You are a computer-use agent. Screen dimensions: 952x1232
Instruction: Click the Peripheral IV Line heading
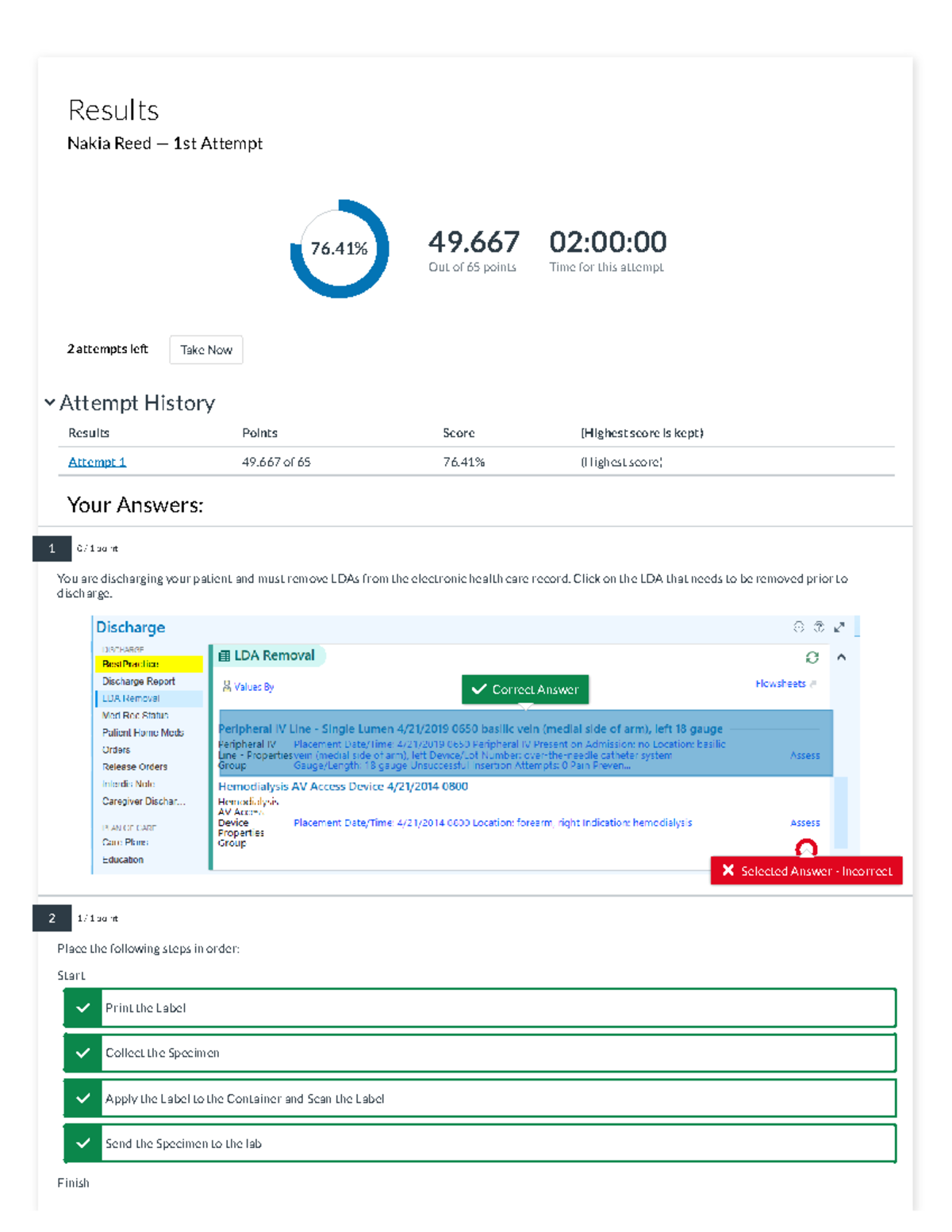tap(470, 728)
